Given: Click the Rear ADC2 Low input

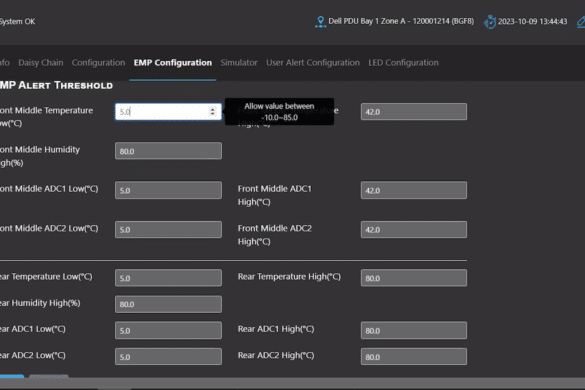Looking at the screenshot, I should tap(168, 357).
